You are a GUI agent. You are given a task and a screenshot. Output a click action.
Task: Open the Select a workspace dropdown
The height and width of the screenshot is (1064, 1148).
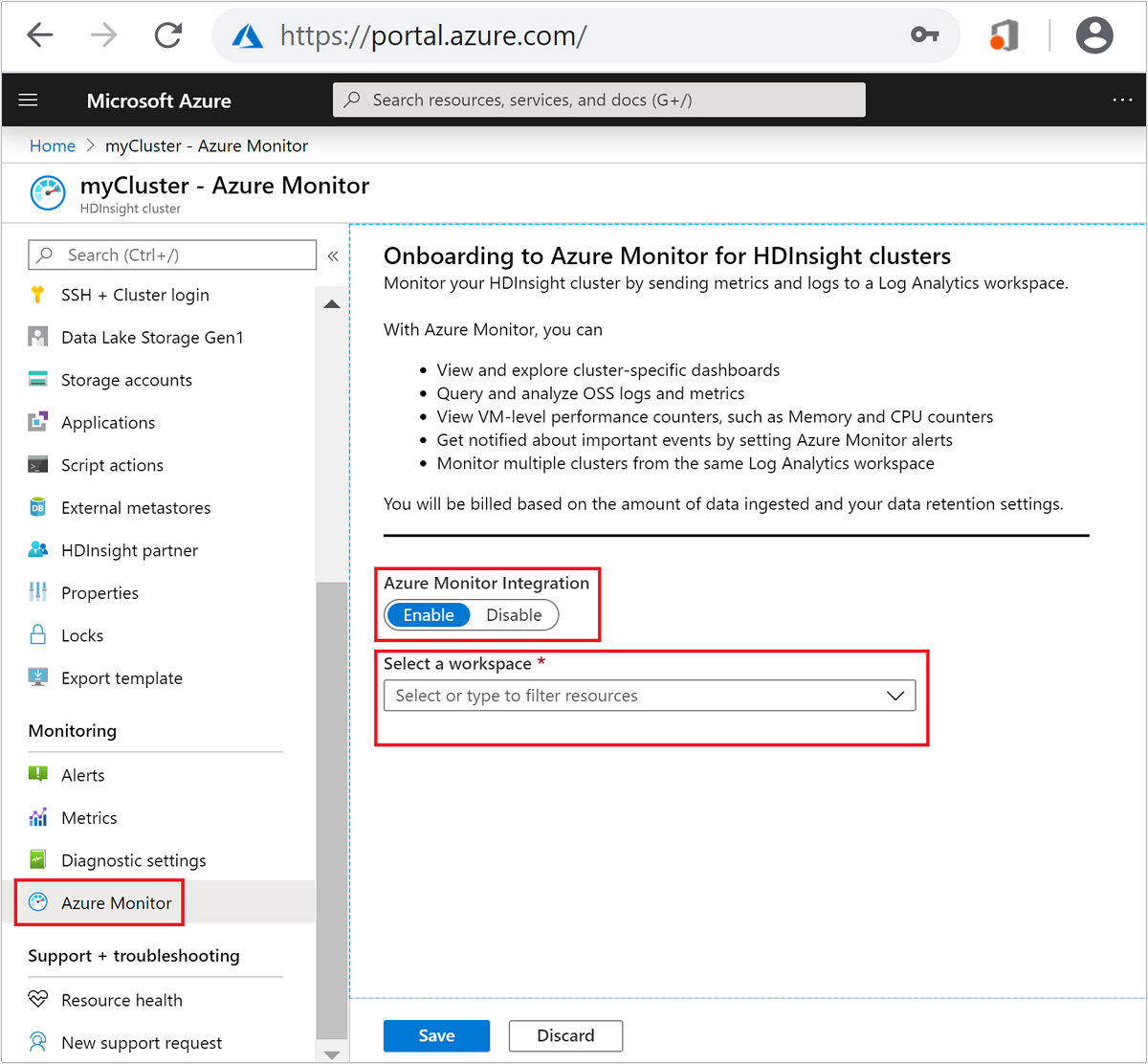coord(650,696)
